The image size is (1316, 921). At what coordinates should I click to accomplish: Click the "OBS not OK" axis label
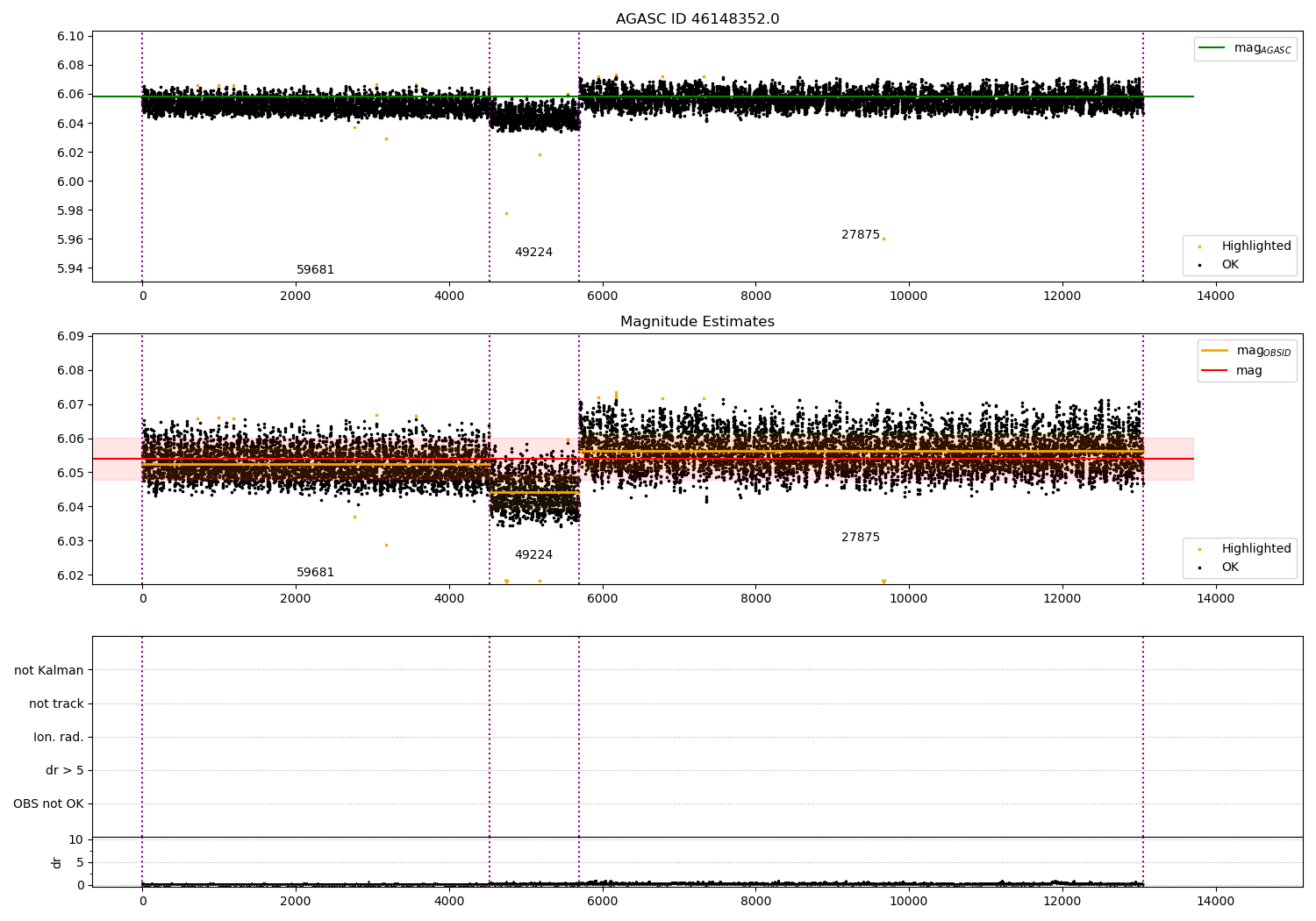pyautogui.click(x=48, y=804)
